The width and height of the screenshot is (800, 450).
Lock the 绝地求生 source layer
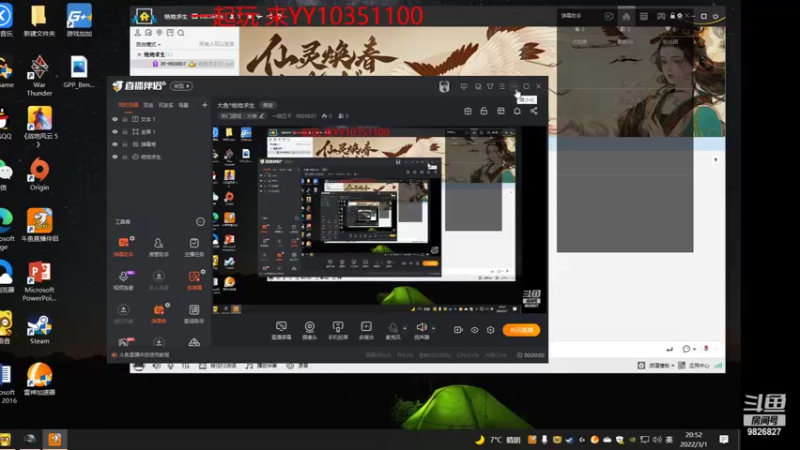[125, 157]
